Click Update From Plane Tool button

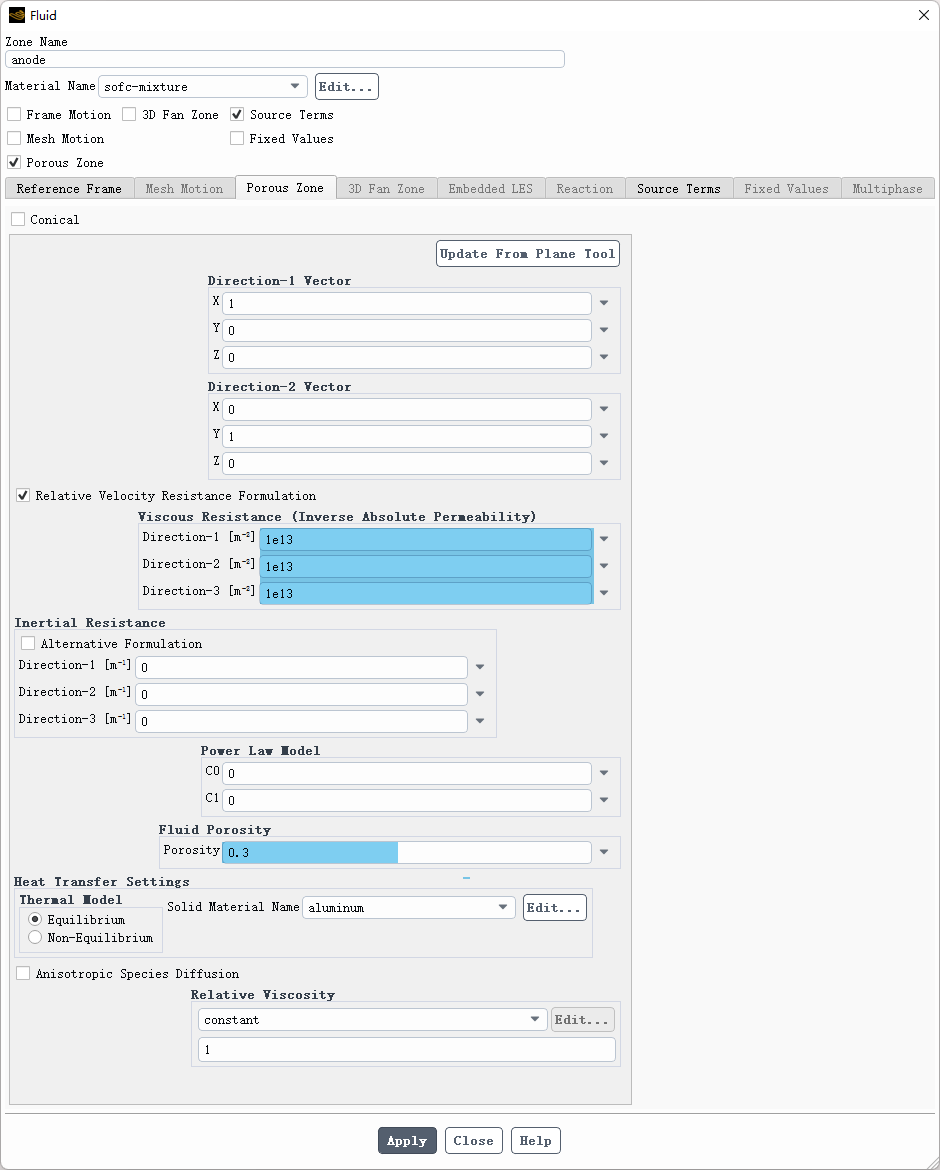pyautogui.click(x=528, y=254)
